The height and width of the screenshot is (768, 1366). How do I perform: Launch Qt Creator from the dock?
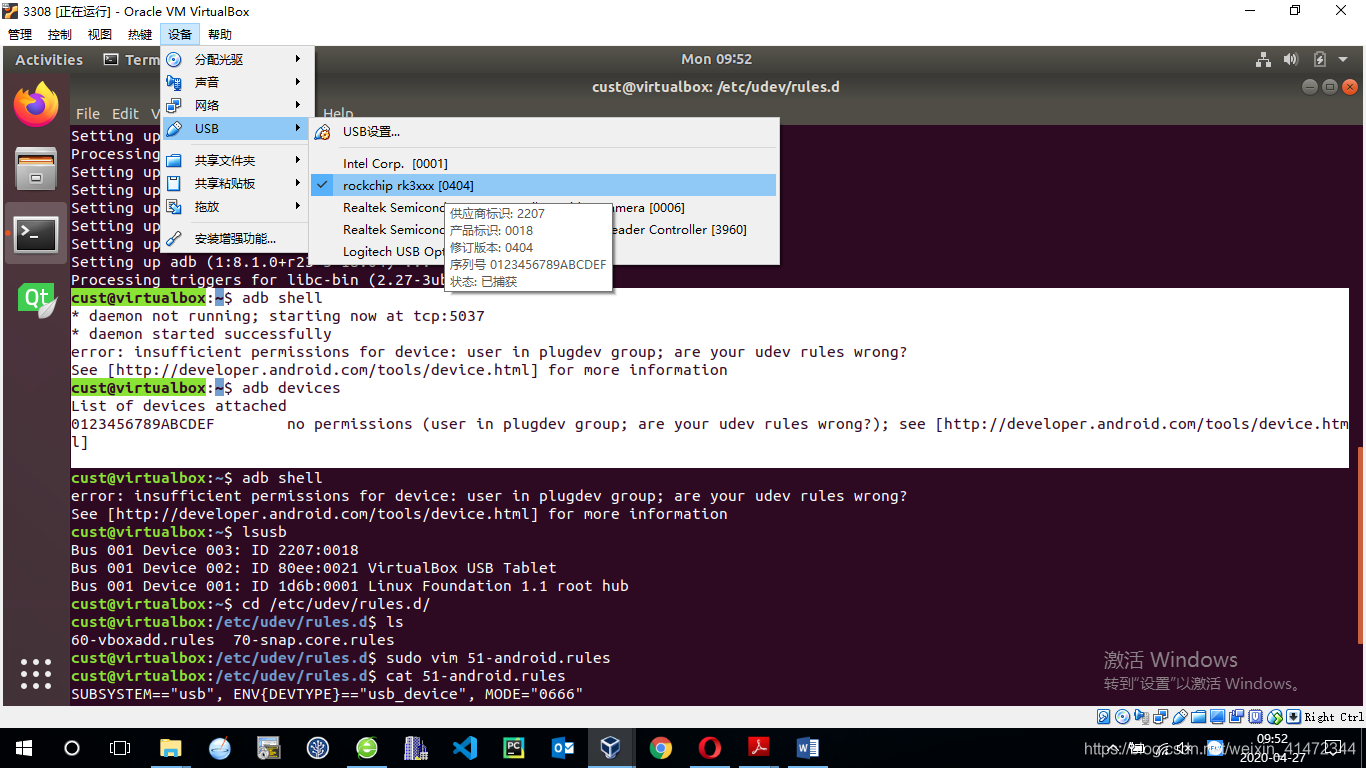point(36,298)
